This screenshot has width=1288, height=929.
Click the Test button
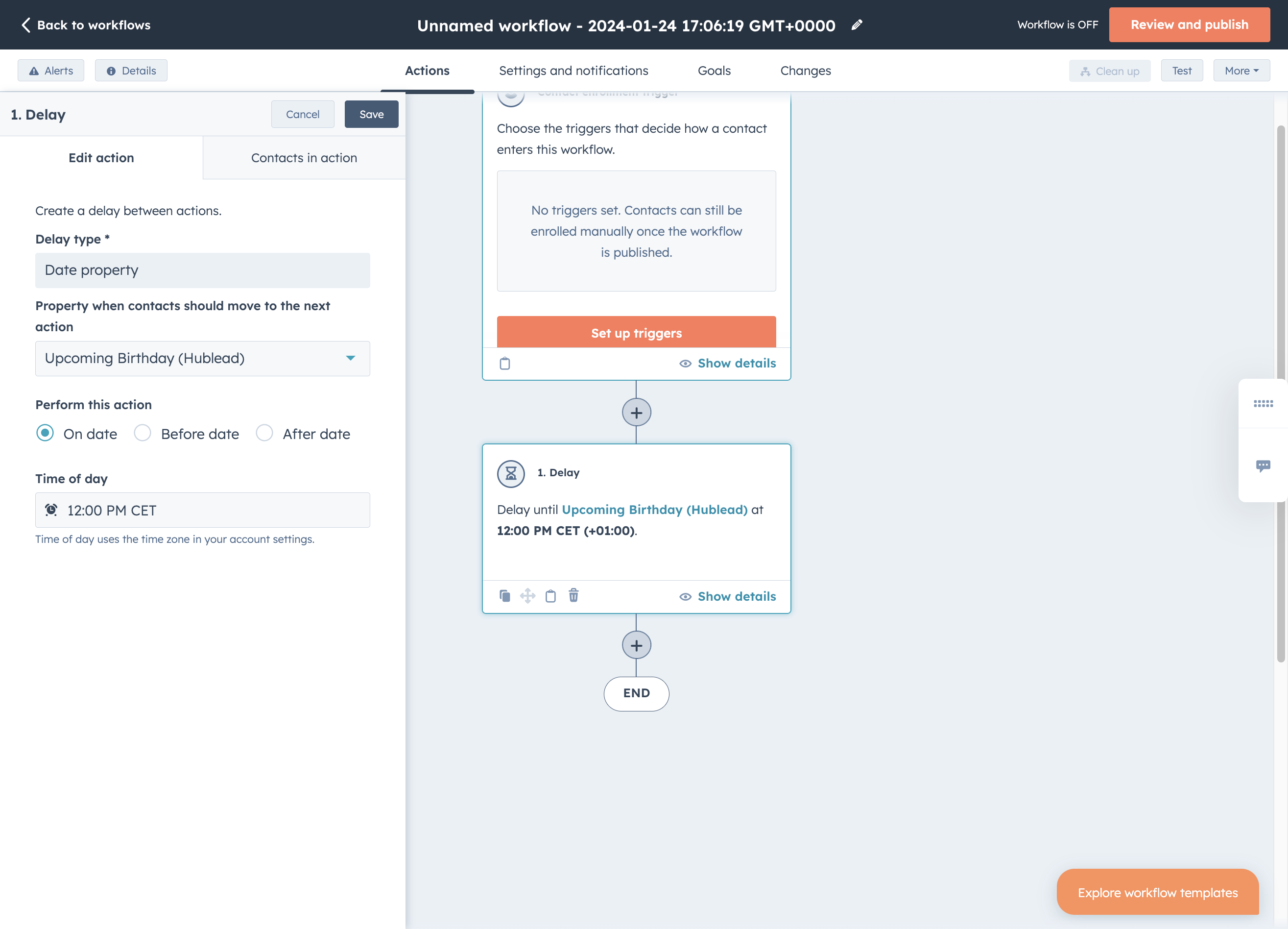(x=1182, y=71)
